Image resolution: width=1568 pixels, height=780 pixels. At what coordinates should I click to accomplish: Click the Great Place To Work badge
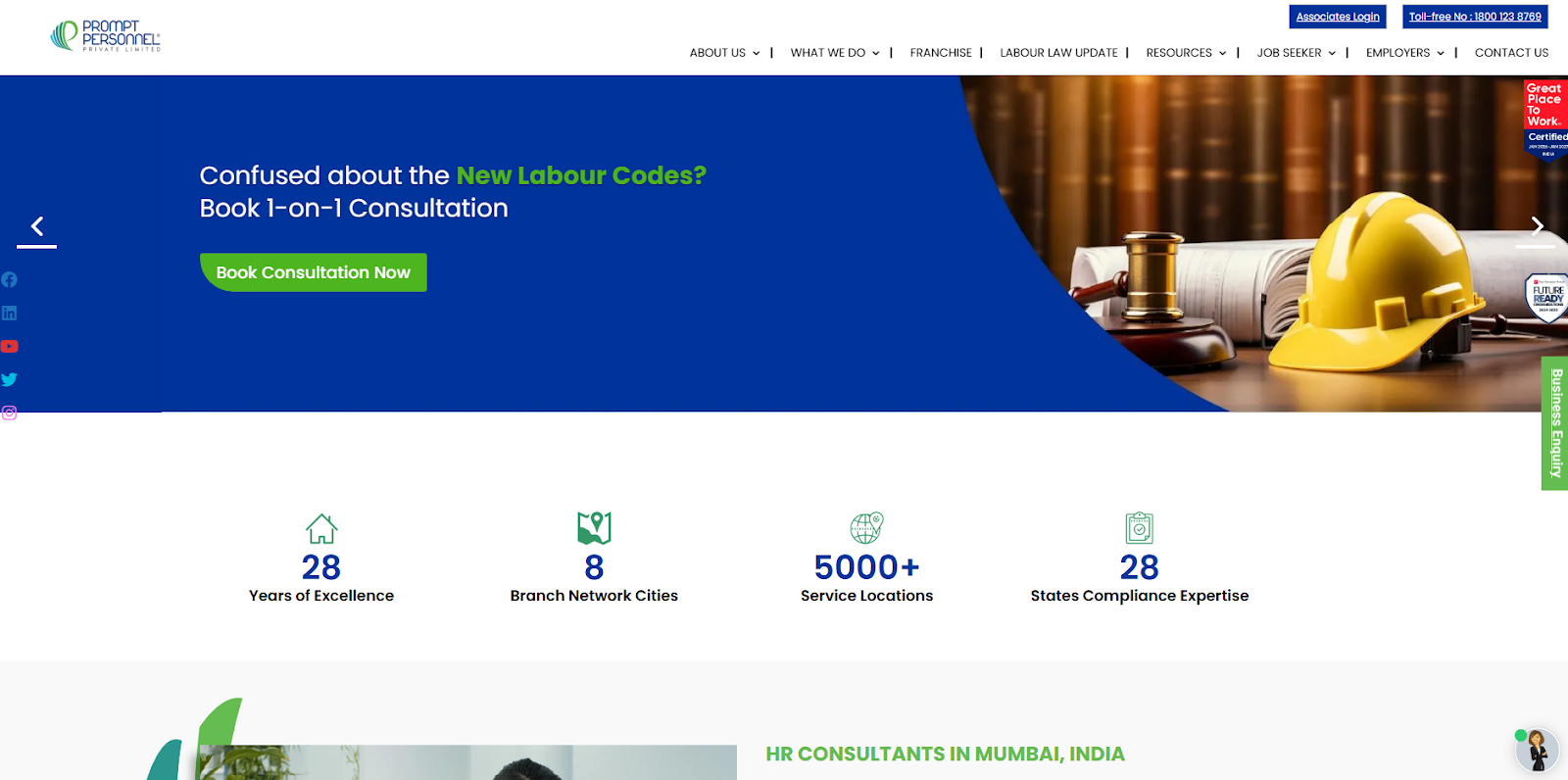coord(1545,119)
